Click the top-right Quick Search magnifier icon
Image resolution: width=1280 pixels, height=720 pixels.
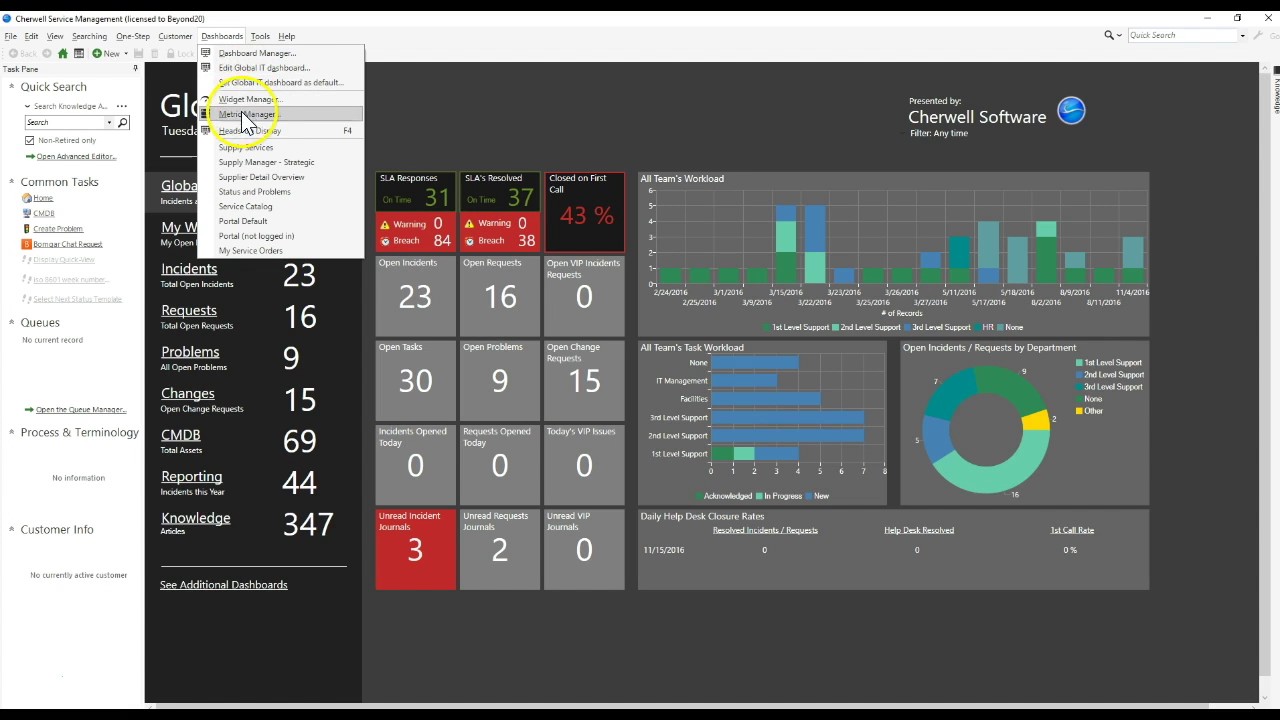1110,35
